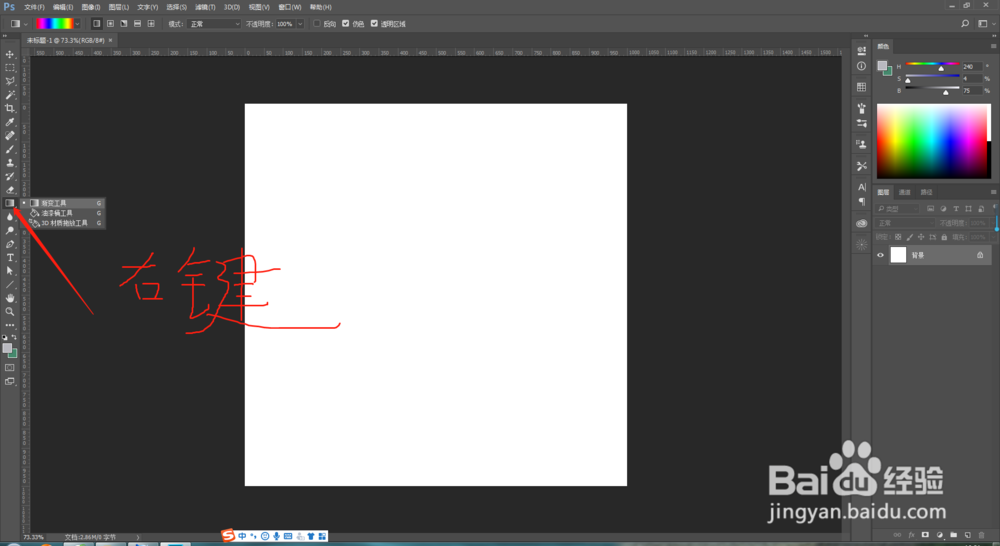Select the History Brush tool

coord(10,176)
